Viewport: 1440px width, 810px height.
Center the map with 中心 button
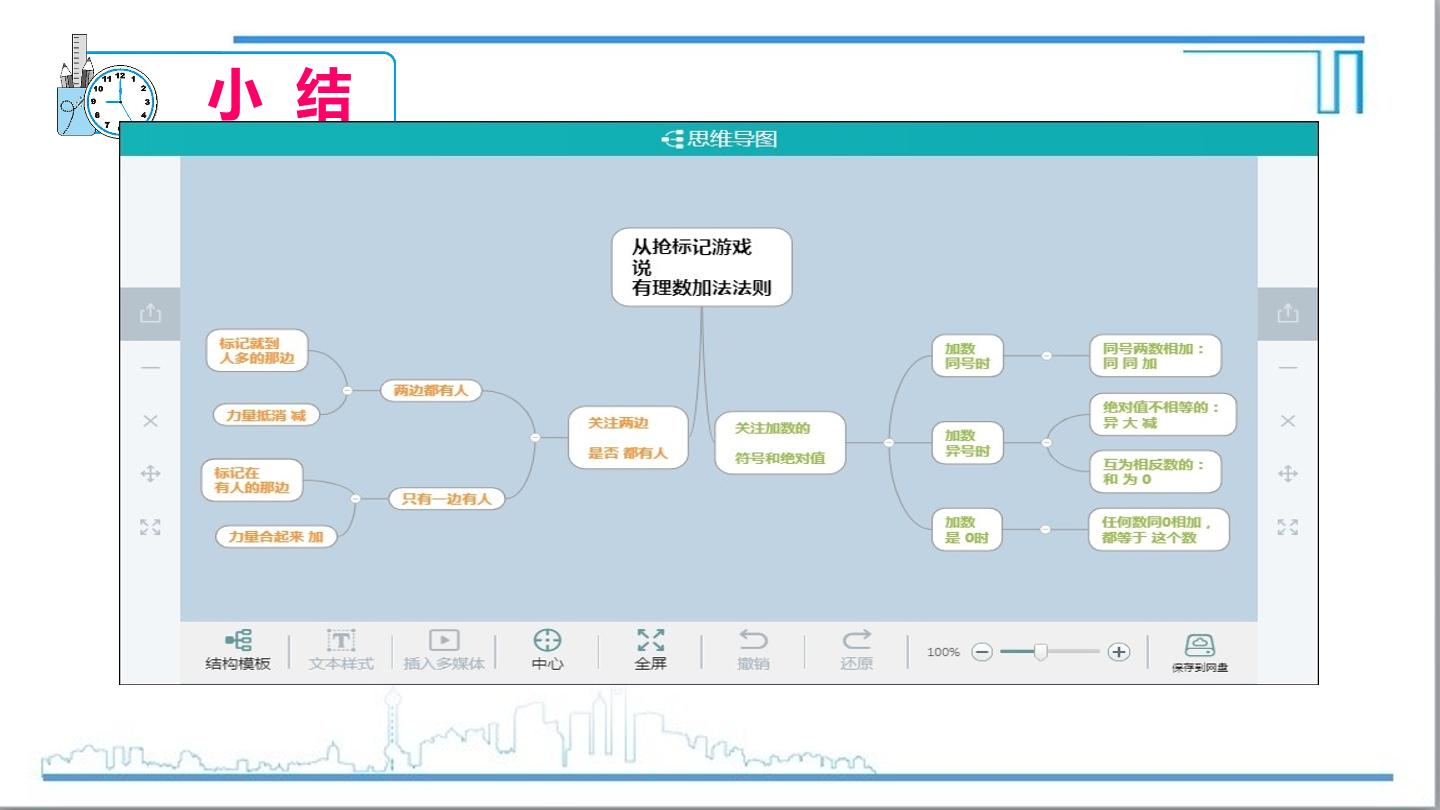click(547, 650)
